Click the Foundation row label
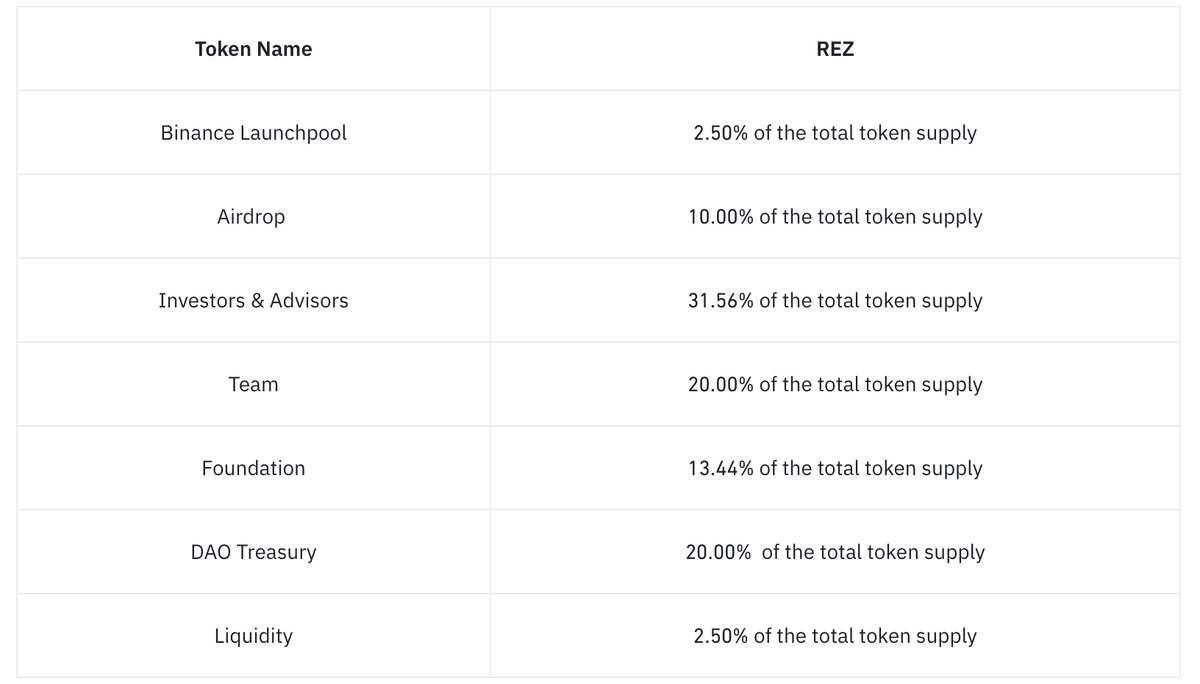This screenshot has width=1200, height=684. click(253, 468)
